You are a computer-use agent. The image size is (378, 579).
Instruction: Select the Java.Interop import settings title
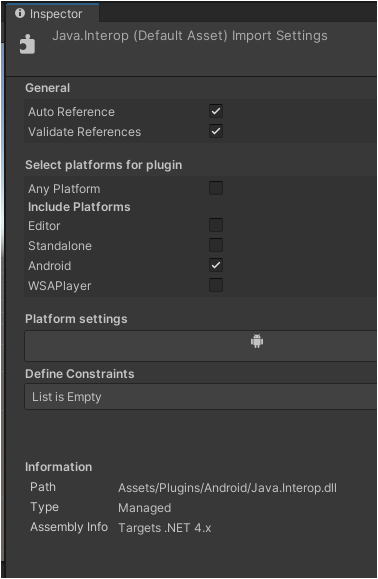[x=190, y=36]
